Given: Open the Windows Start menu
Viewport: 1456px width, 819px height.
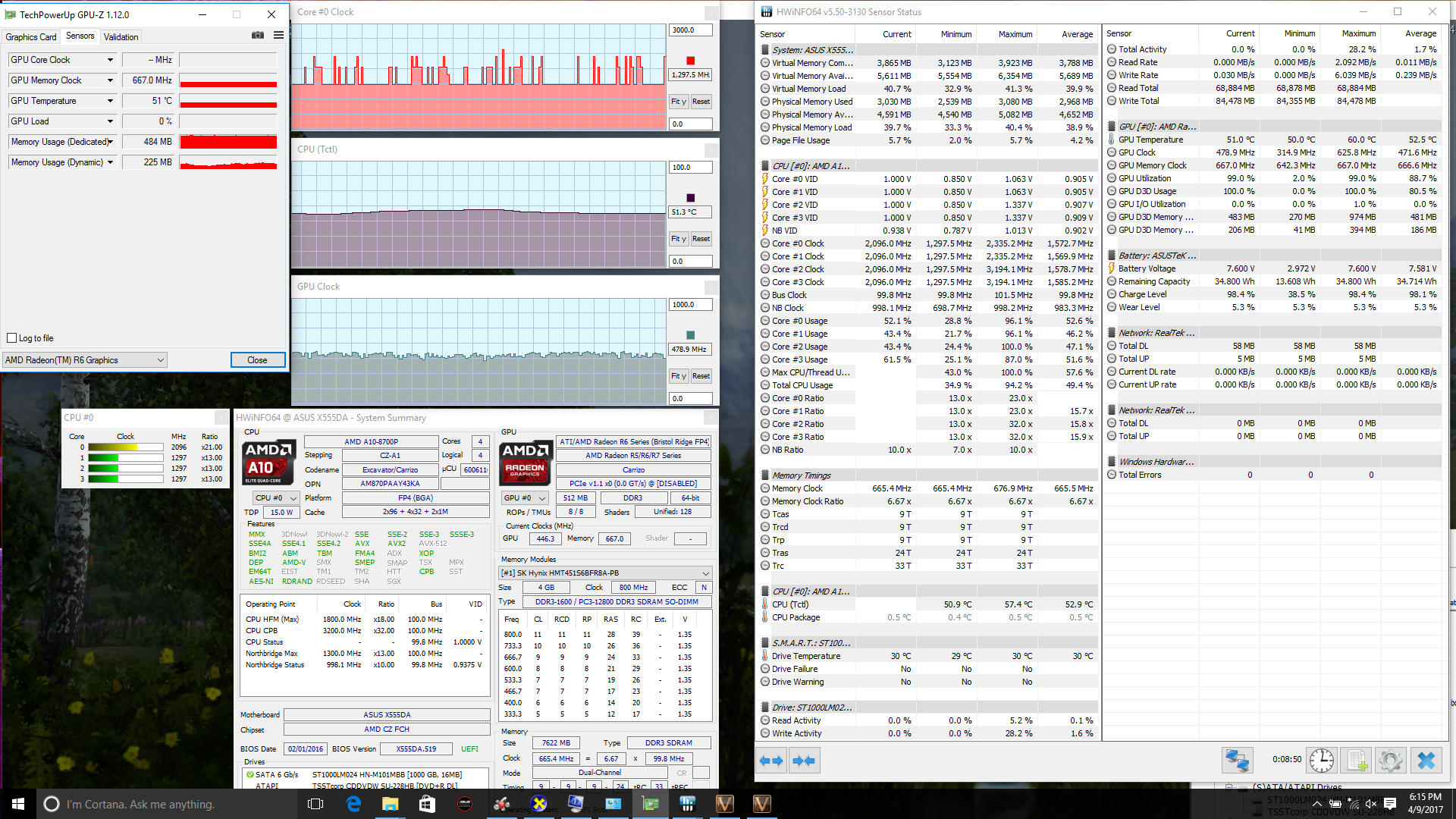Looking at the screenshot, I should (18, 804).
